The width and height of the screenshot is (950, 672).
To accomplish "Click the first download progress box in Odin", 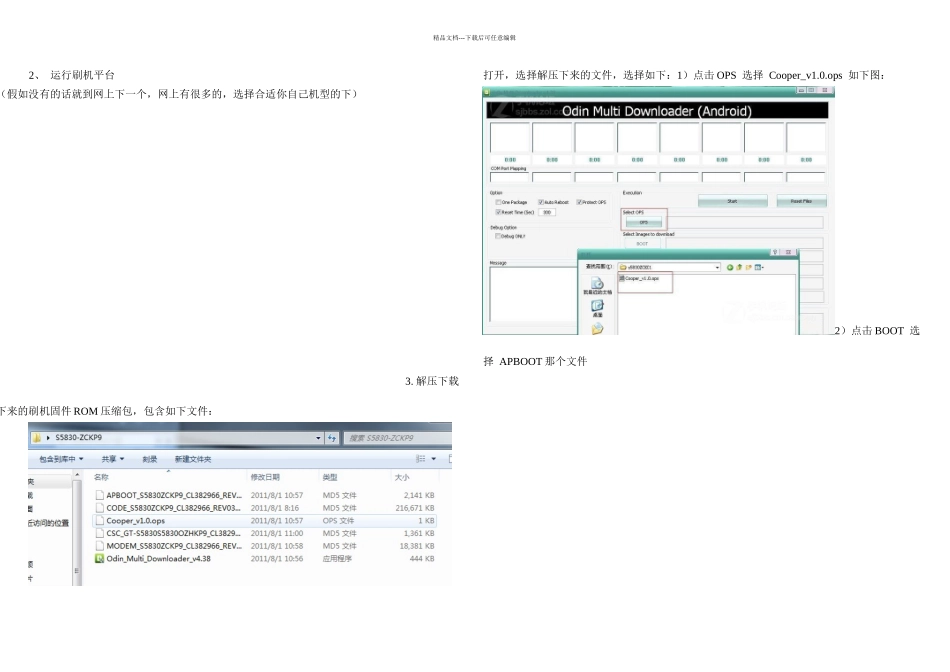I will [510, 138].
